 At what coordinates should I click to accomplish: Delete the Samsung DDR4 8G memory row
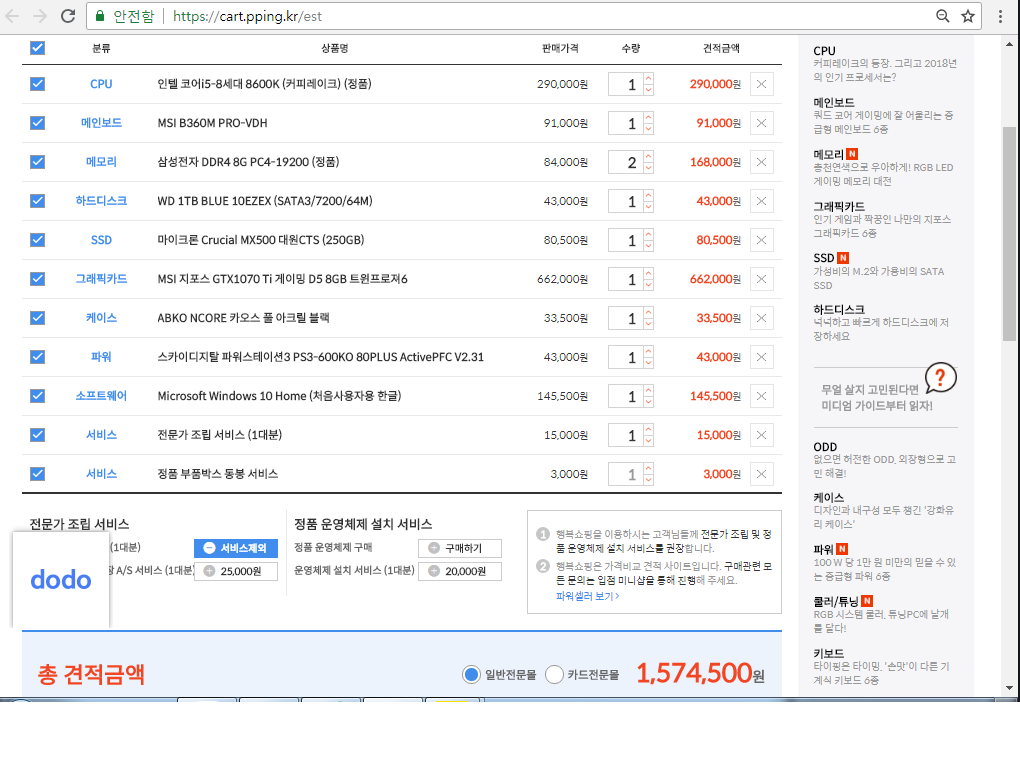point(761,162)
